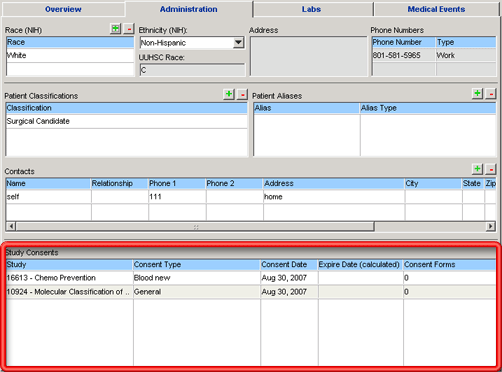Click the Phone Number column header

pos(404,42)
